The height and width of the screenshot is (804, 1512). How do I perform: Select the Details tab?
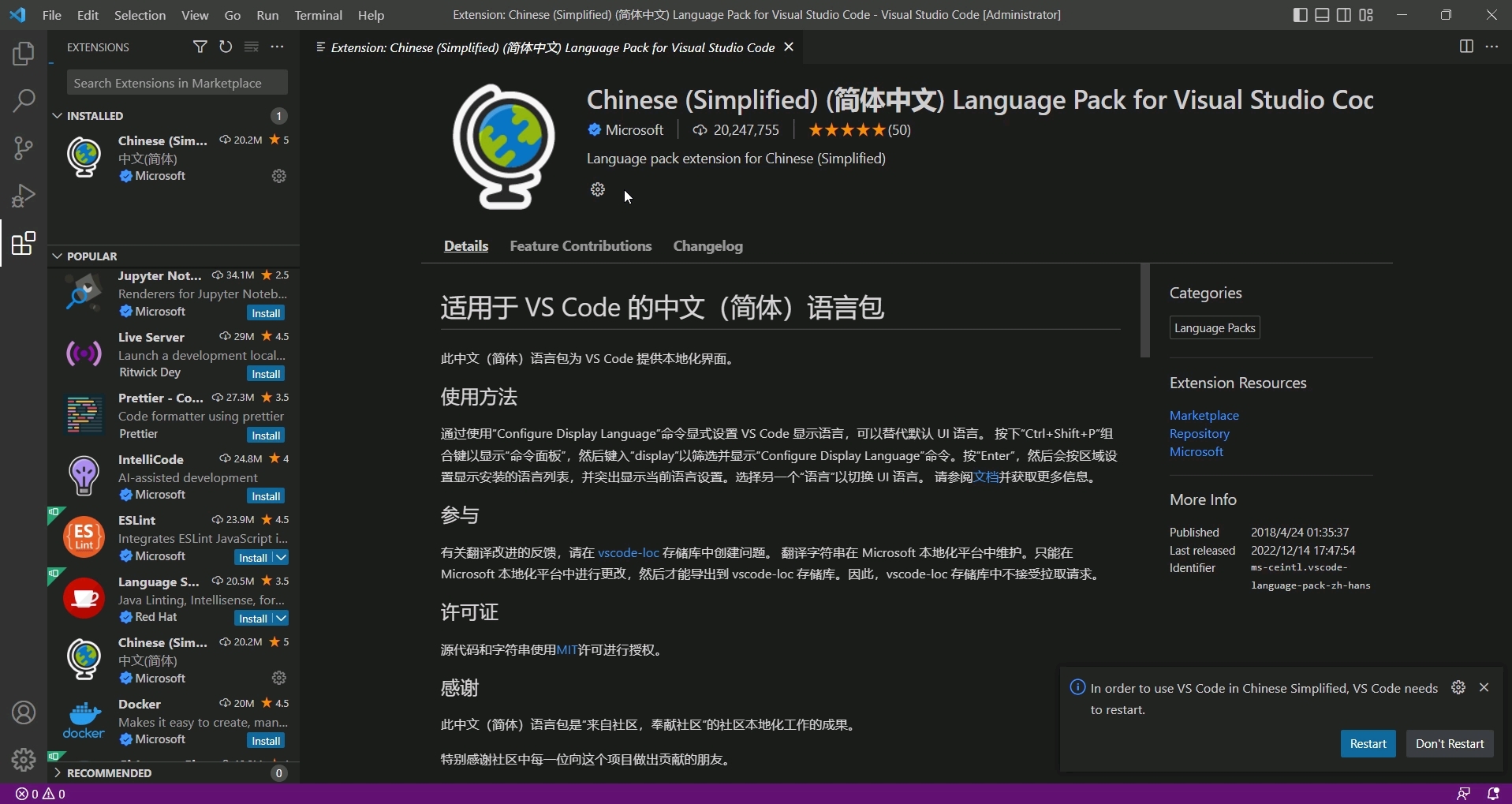pos(466,246)
